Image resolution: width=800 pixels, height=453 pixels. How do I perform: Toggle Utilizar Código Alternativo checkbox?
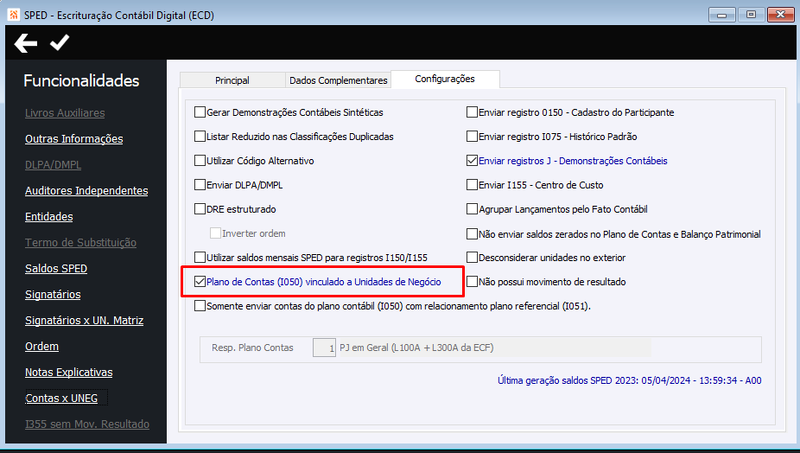coord(200,161)
